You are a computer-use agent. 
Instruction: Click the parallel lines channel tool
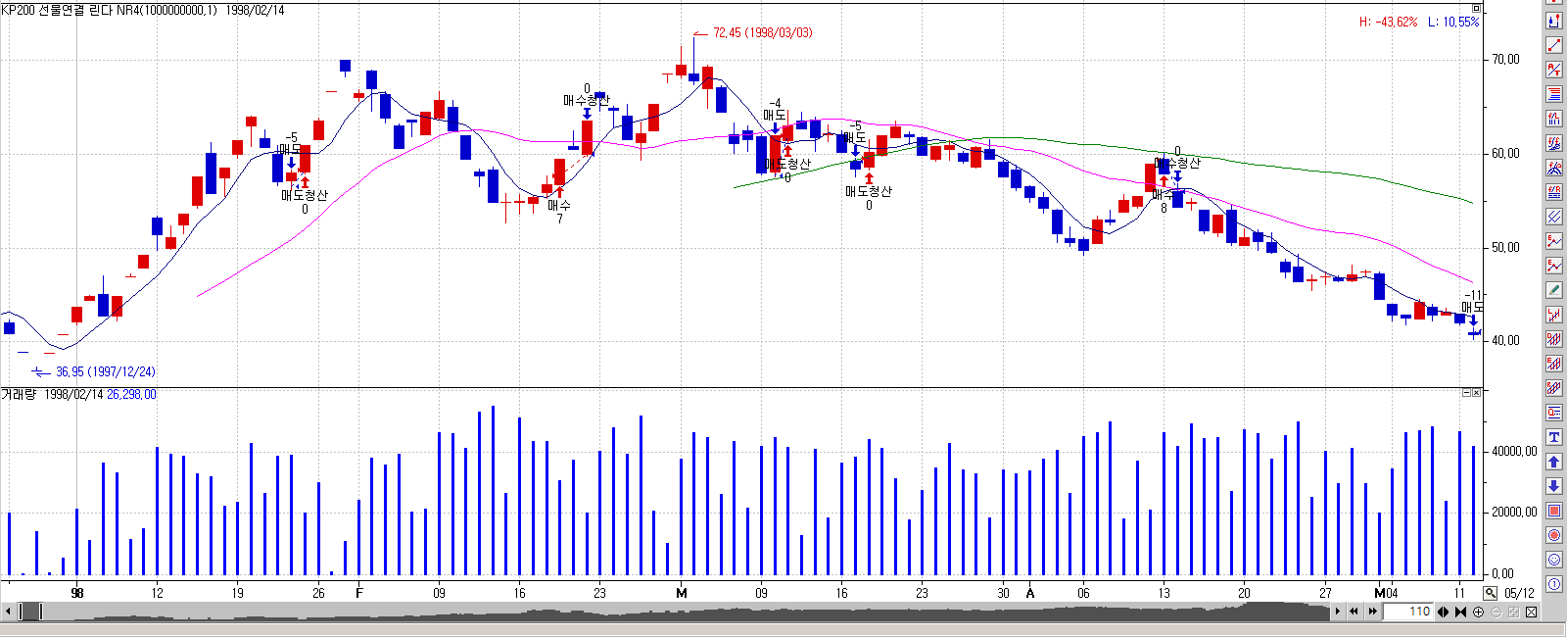pos(1554,217)
